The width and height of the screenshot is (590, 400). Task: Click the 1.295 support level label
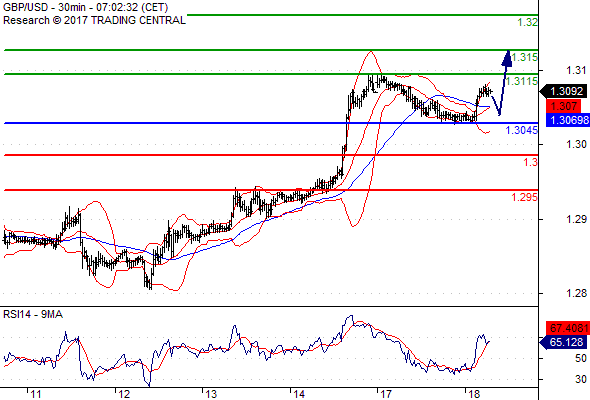coord(525,197)
